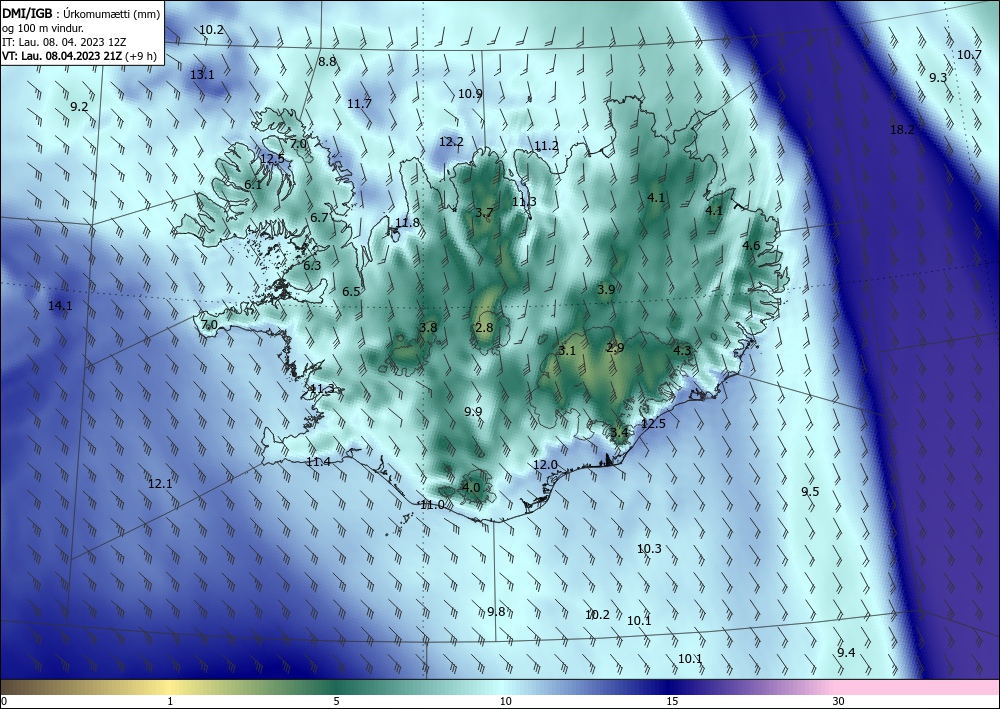Select the legend tick label 30
1000x709 pixels.
[x=839, y=702]
